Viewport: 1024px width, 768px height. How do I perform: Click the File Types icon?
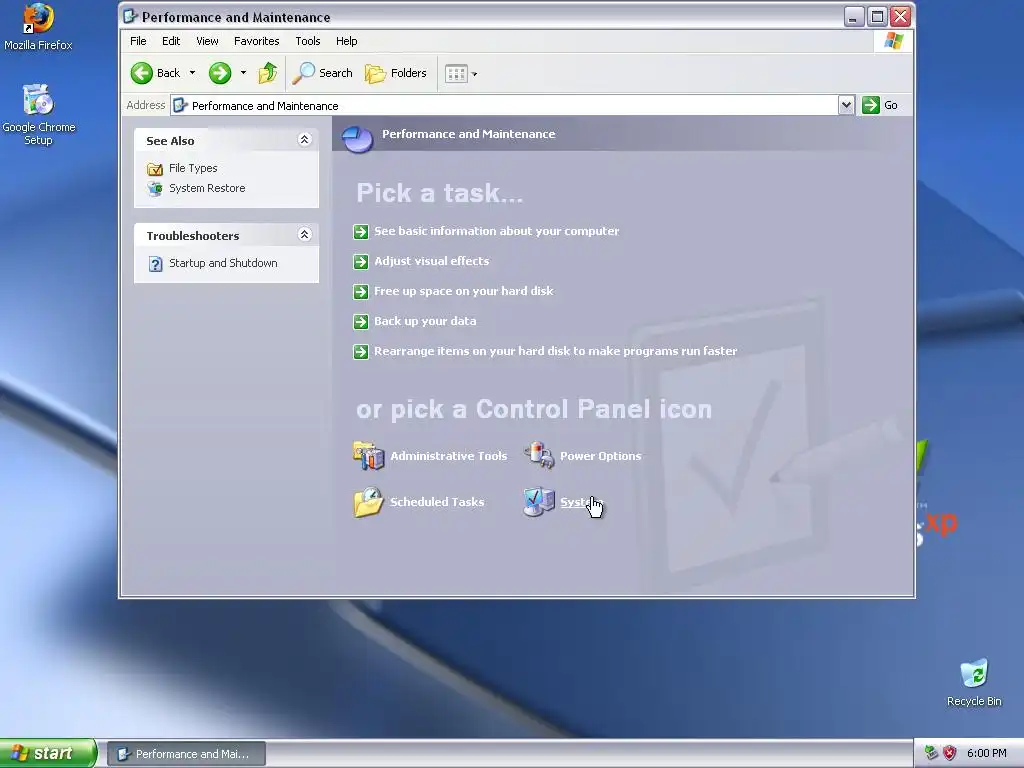pyautogui.click(x=155, y=169)
